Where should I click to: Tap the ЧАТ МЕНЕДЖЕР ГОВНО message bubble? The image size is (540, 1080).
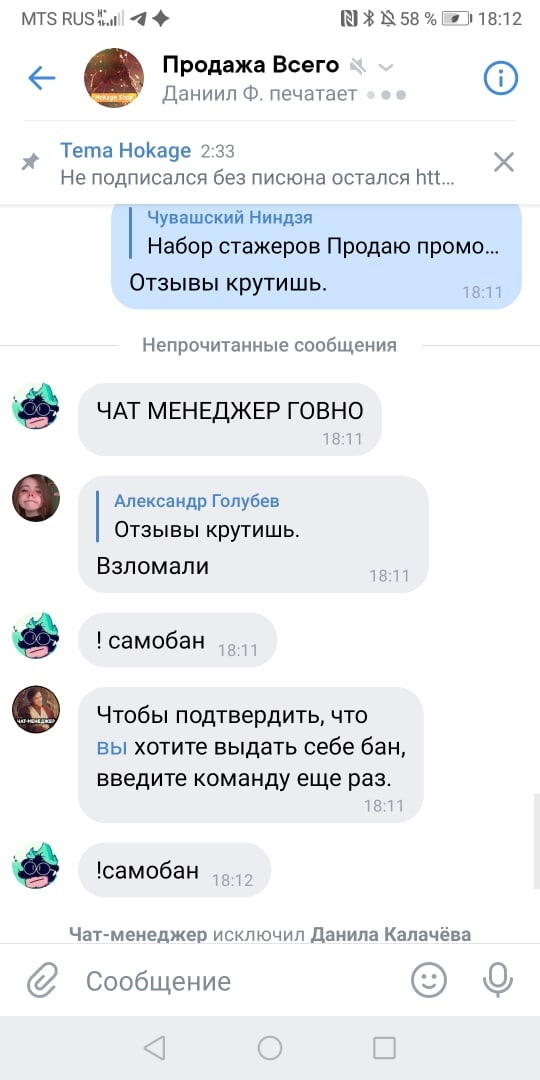tap(229, 419)
